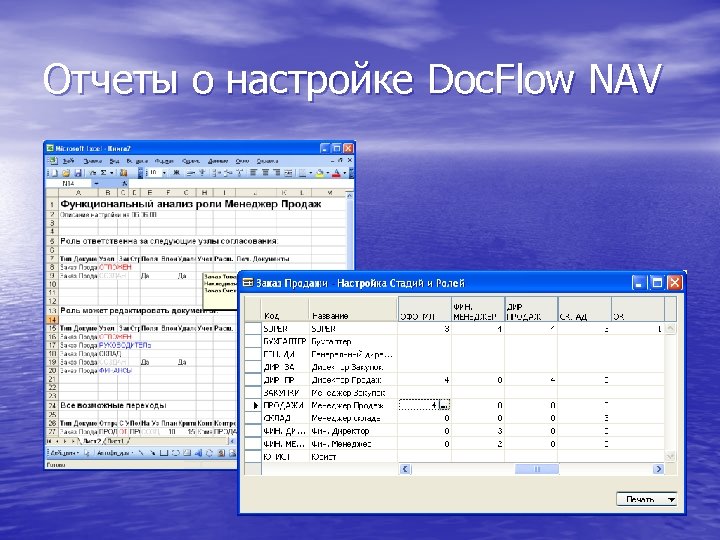Click the Name Box showing N14
Image resolution: width=720 pixels, height=540 pixels.
(x=68, y=183)
